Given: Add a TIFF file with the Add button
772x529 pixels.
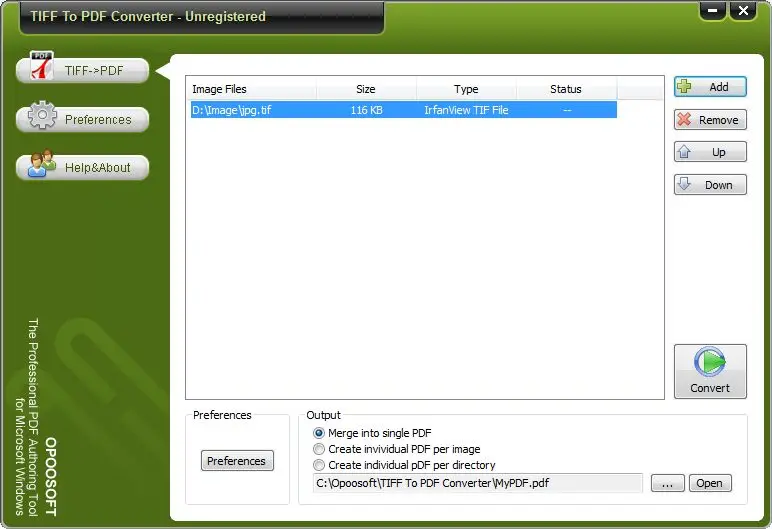Looking at the screenshot, I should tap(710, 87).
